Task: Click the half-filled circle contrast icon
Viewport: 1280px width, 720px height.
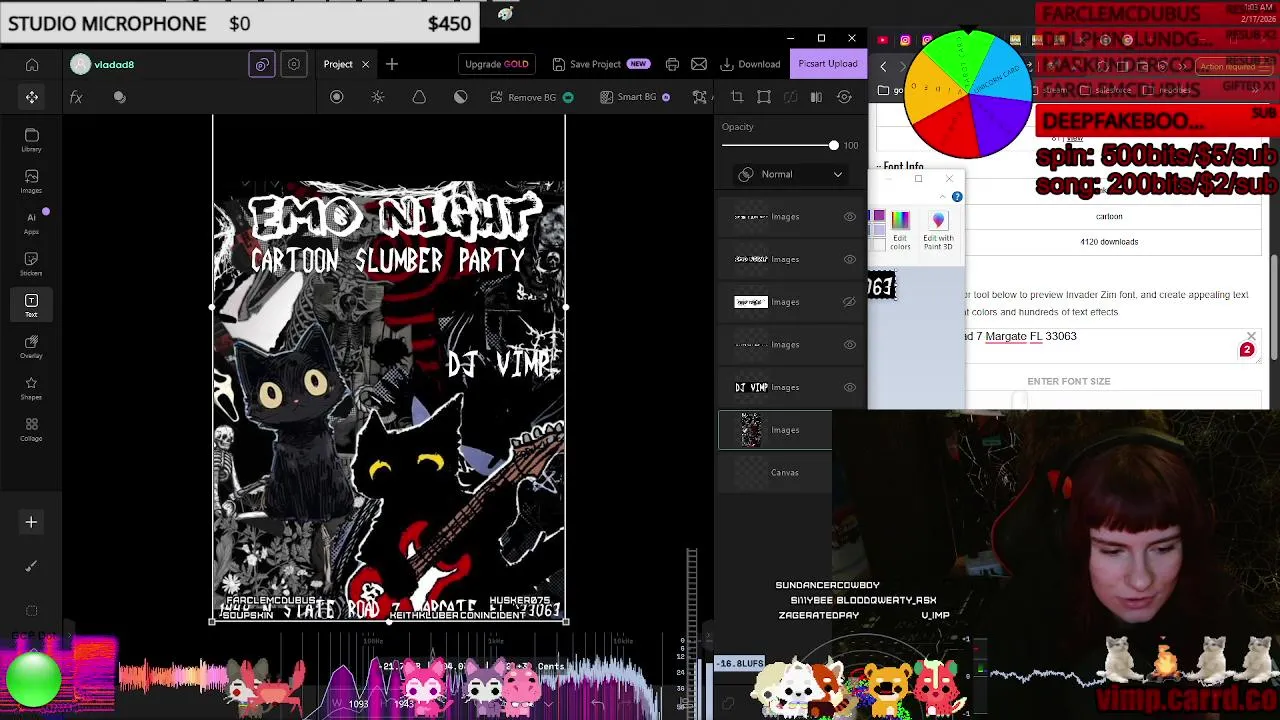Action: coord(460,97)
